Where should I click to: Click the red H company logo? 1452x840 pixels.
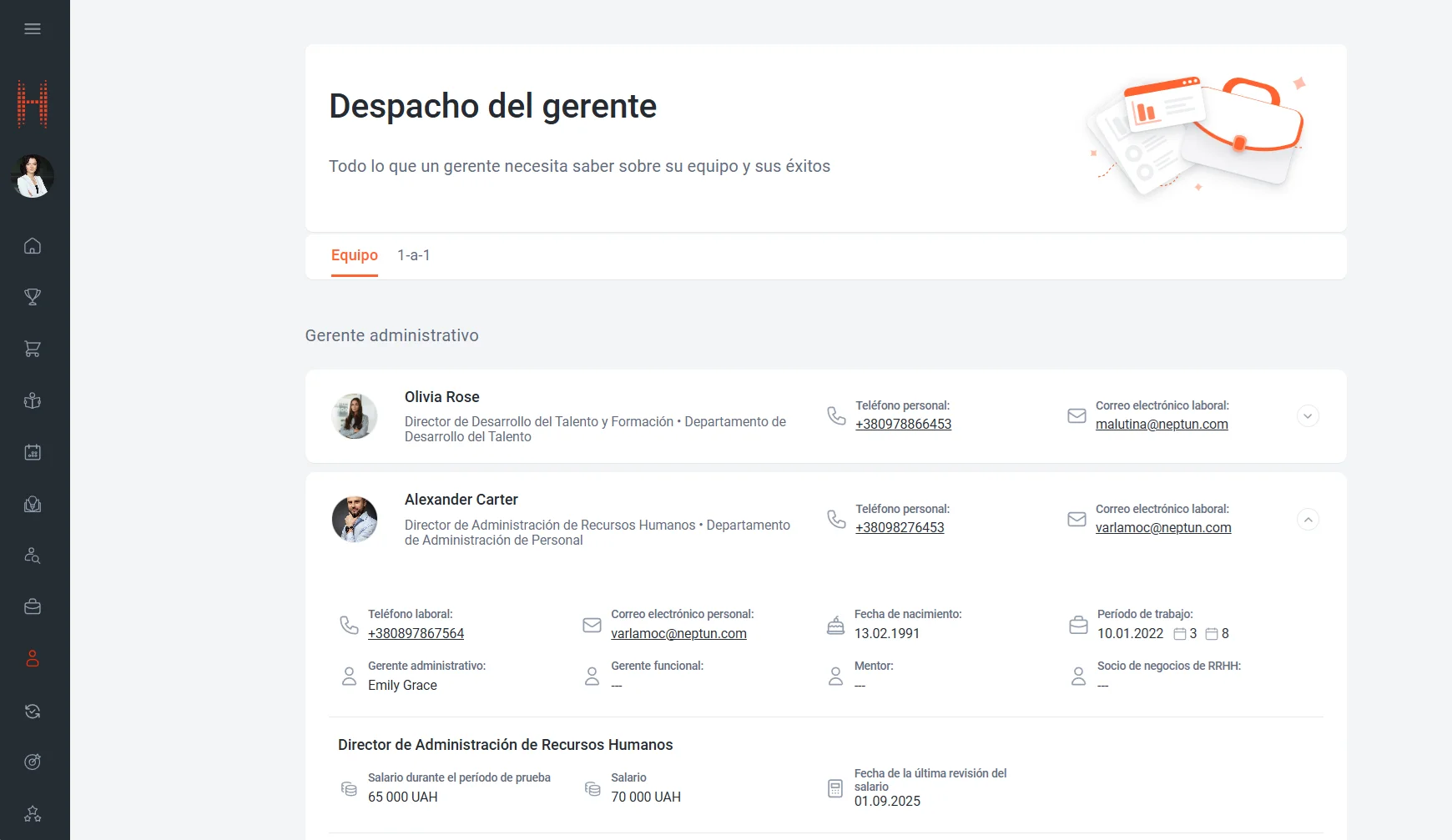[33, 104]
